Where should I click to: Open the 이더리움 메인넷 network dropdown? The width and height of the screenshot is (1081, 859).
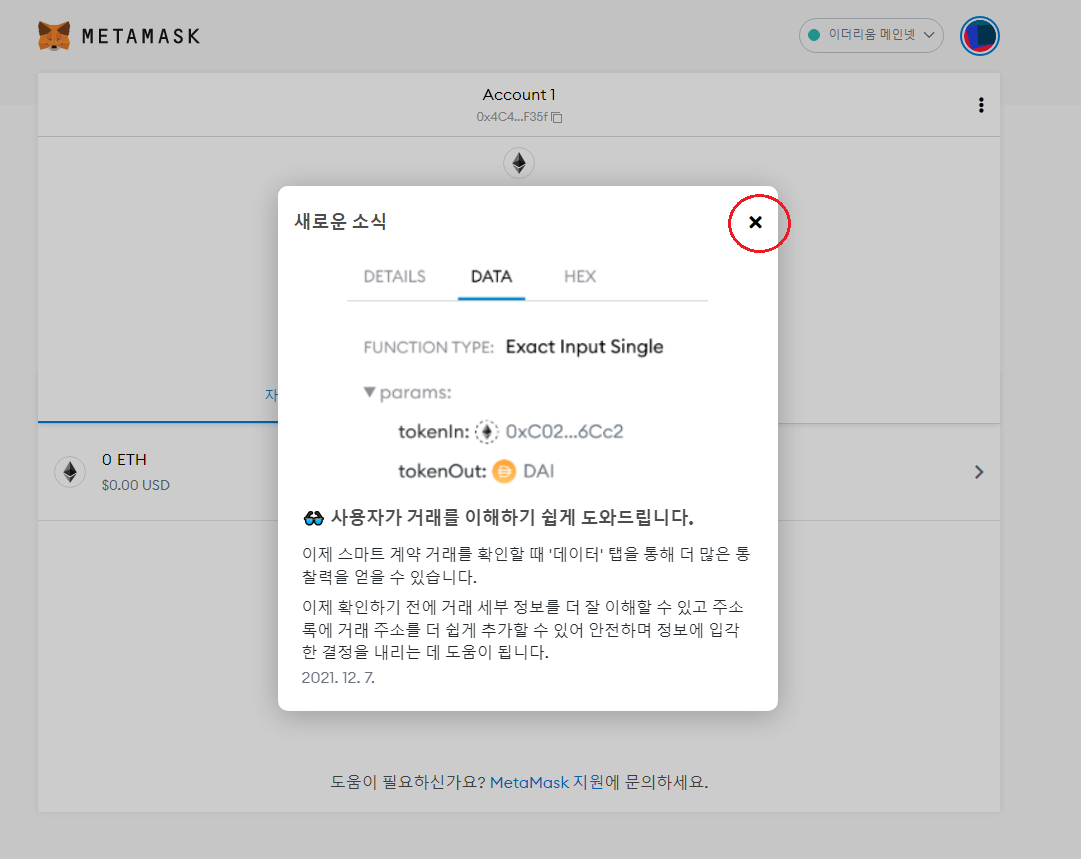coord(871,35)
